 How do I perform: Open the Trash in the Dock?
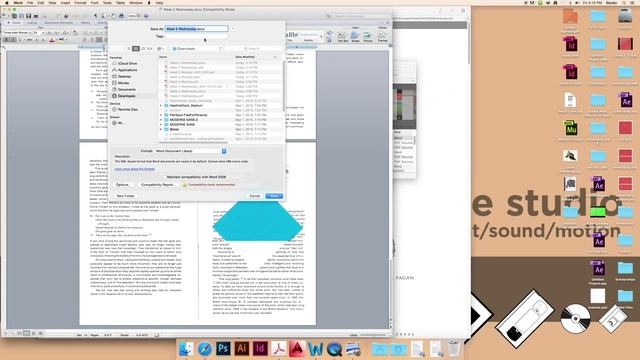(x=453, y=349)
